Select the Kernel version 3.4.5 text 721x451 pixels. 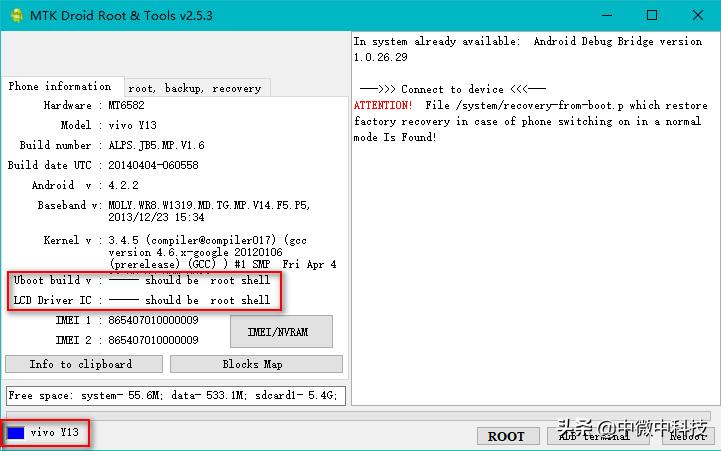222,252
